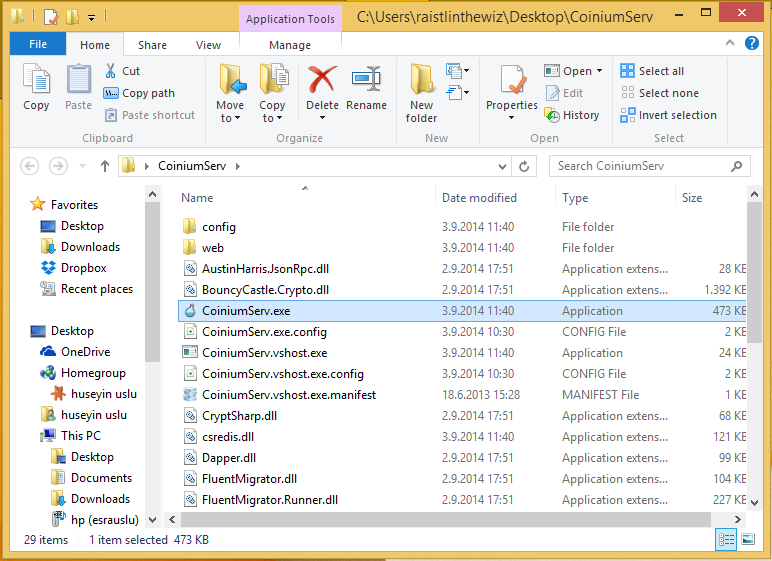Switch to Large icons view

748,540
